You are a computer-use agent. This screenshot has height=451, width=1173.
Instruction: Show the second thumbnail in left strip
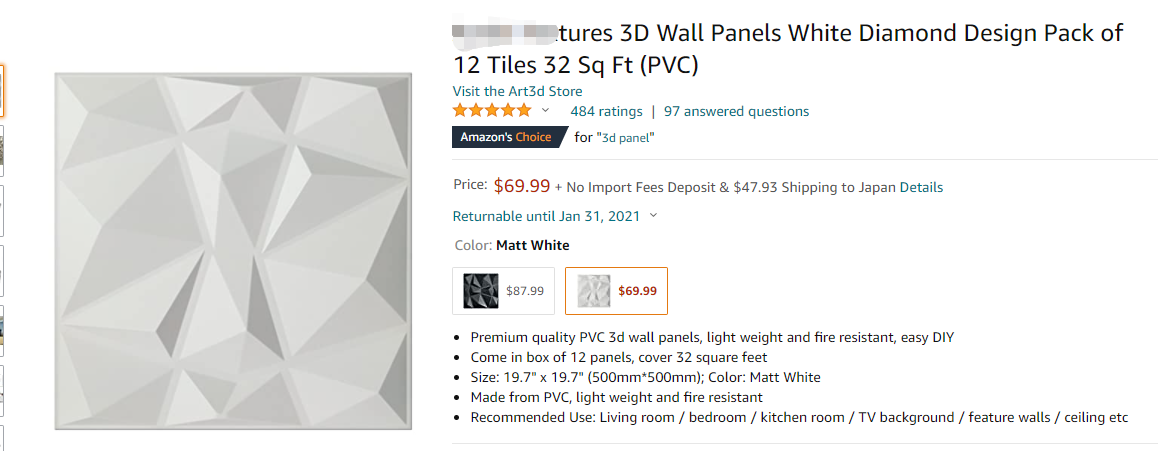click(x=2, y=150)
